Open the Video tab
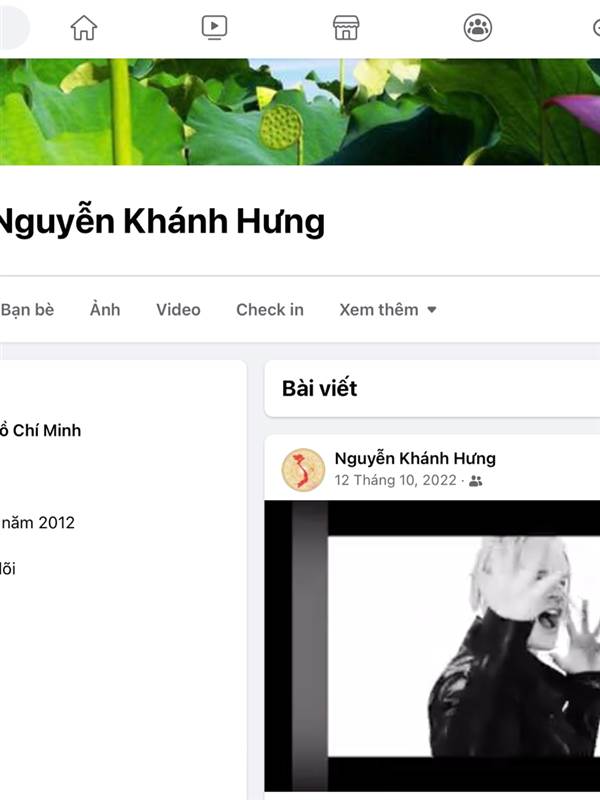Screen dimensions: 600x800 point(178,310)
